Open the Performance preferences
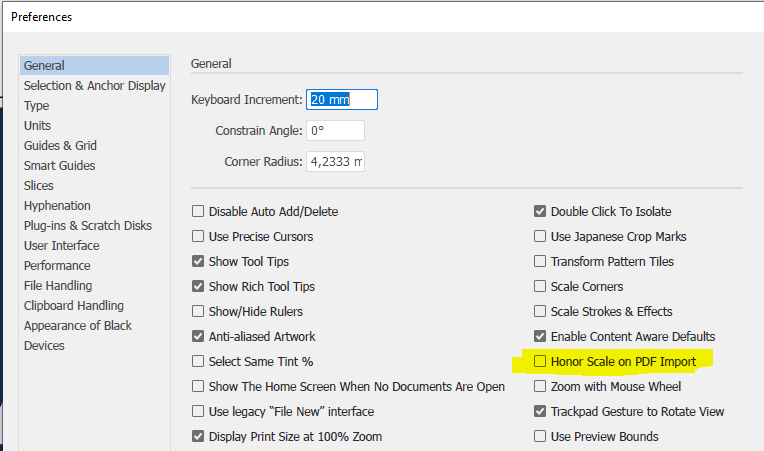Image resolution: width=764 pixels, height=451 pixels. point(57,266)
